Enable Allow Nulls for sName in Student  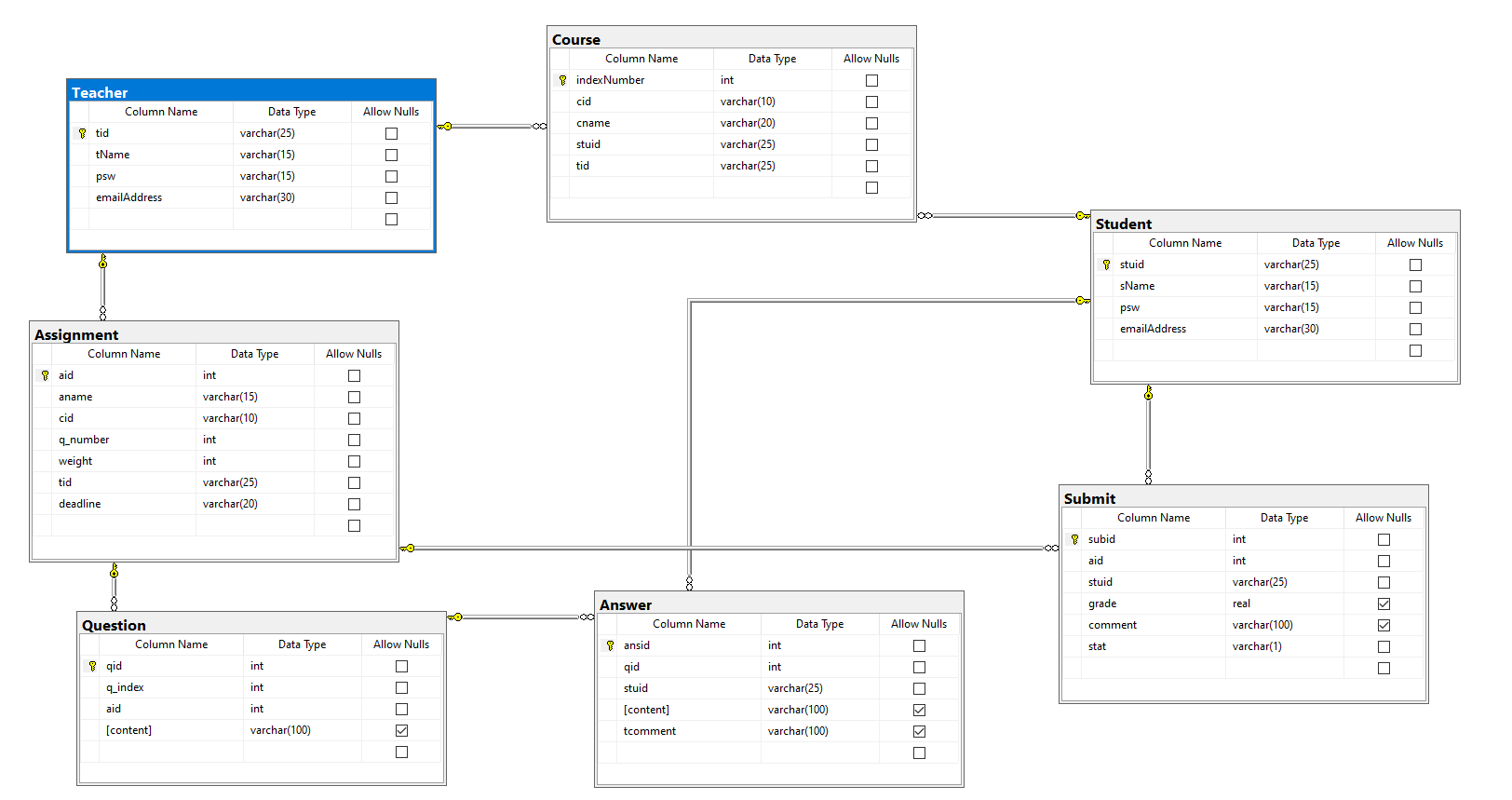(1415, 286)
